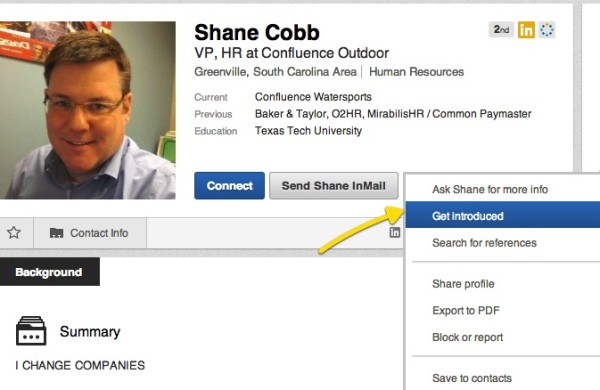Click Send Shane InMail button
This screenshot has height=390, width=600.
tap(334, 186)
